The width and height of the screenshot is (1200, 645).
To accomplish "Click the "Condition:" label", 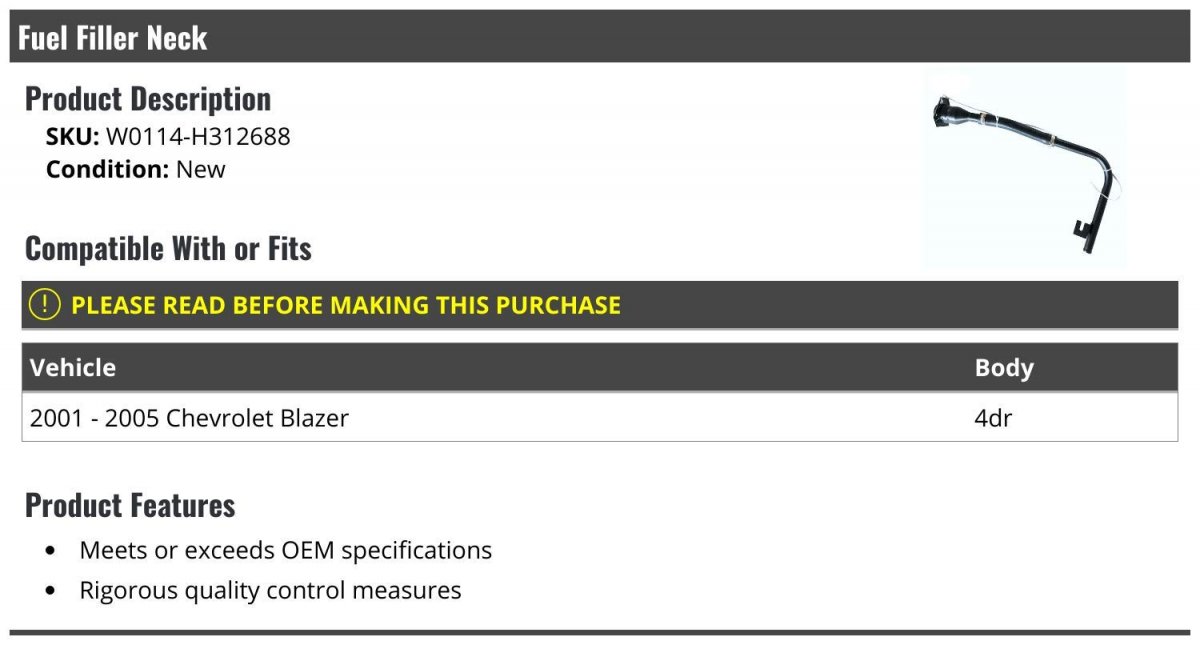I will (108, 170).
